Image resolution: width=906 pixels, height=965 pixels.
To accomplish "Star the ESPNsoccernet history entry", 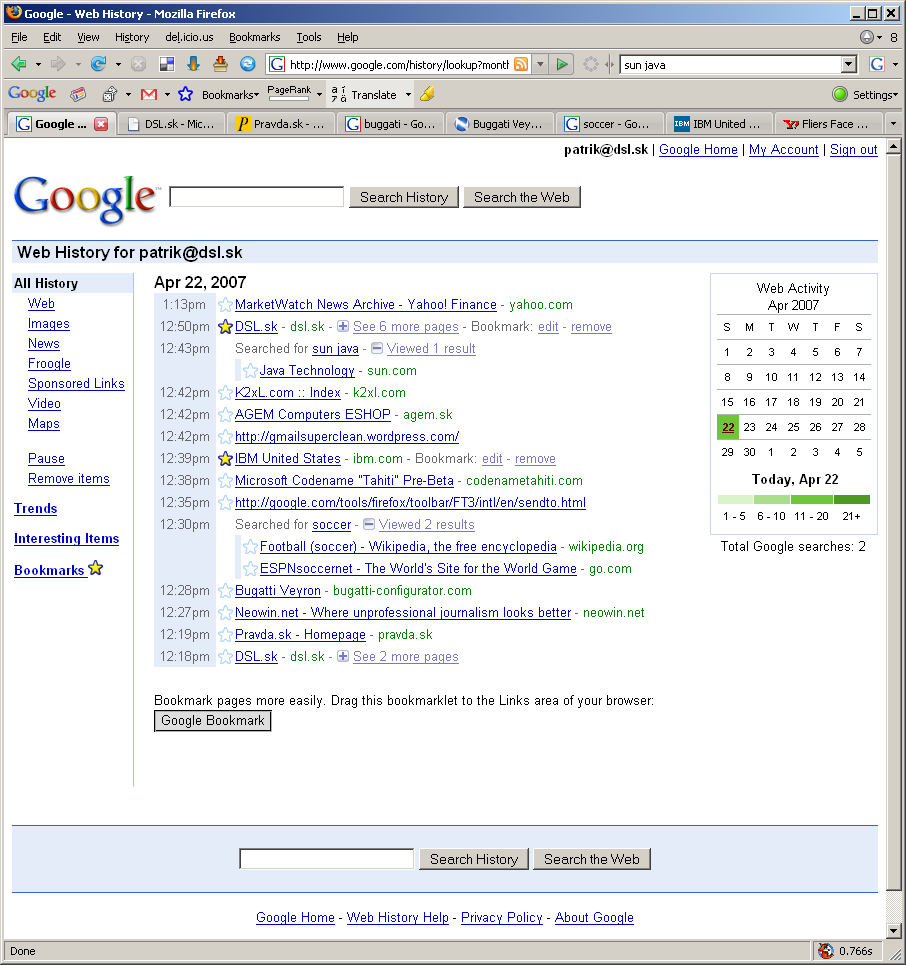I will tap(250, 569).
